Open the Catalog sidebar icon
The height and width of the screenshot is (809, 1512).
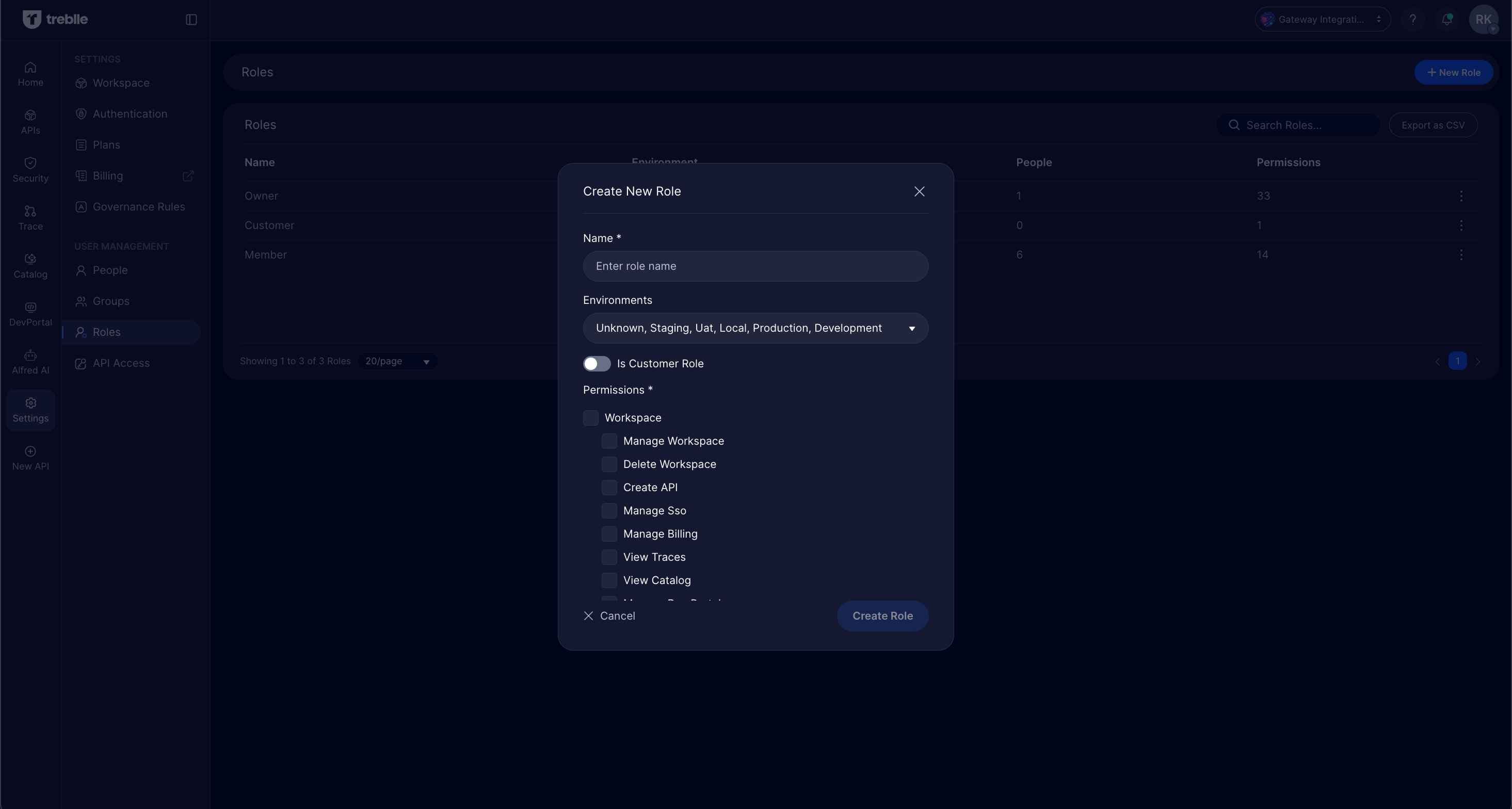[x=30, y=265]
